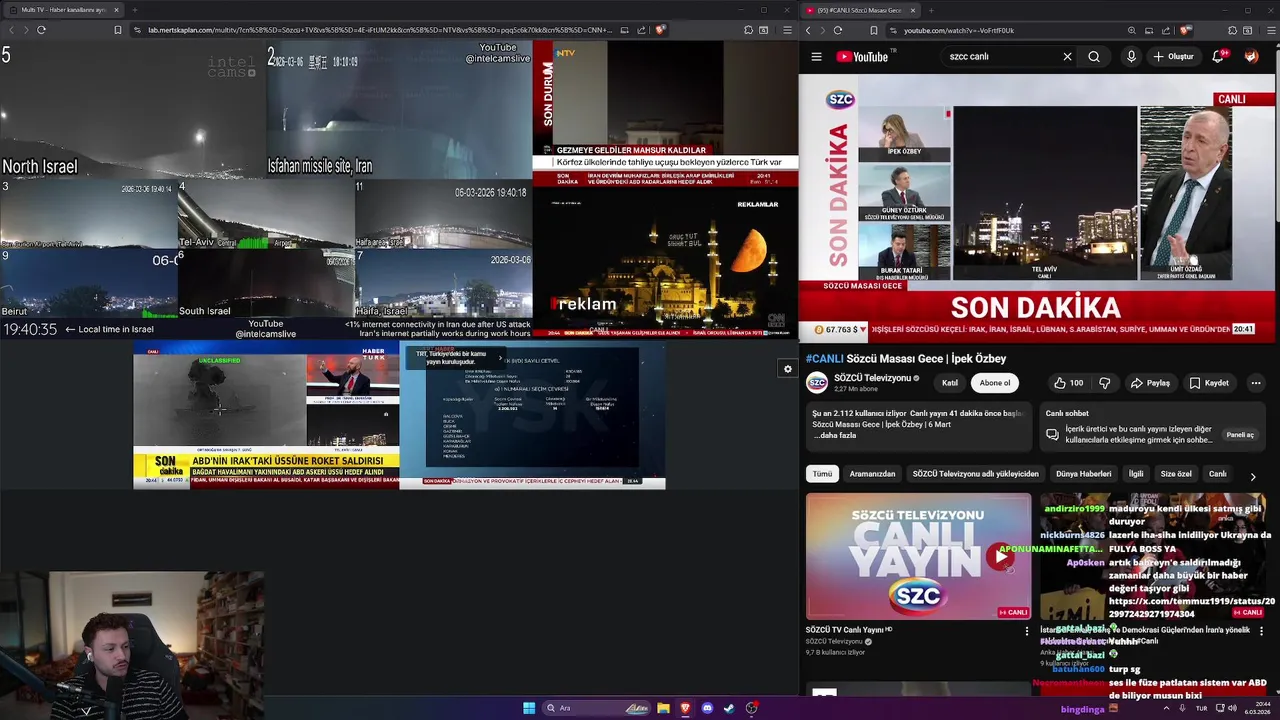Image resolution: width=1280 pixels, height=720 pixels.
Task: Go back in the YouTube window
Action: coord(808,31)
